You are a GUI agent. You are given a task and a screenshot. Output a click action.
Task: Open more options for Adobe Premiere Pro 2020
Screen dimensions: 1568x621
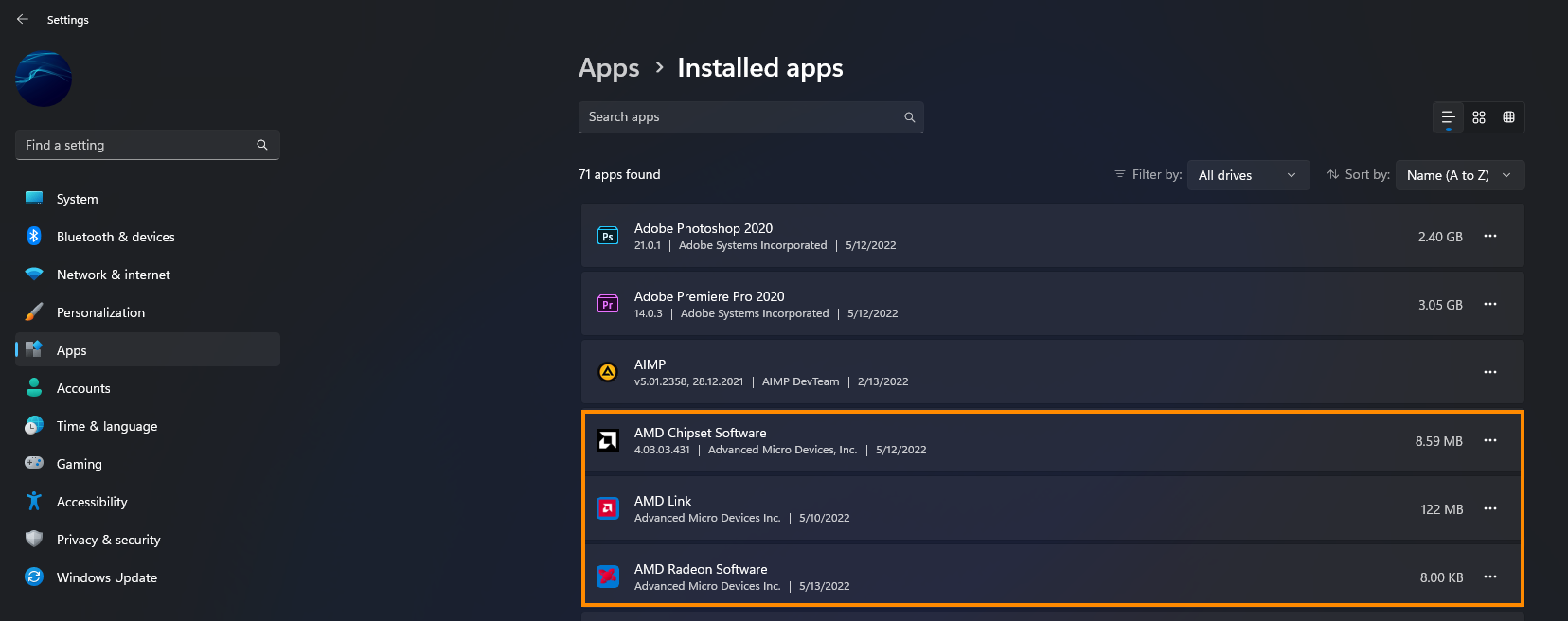(1490, 304)
